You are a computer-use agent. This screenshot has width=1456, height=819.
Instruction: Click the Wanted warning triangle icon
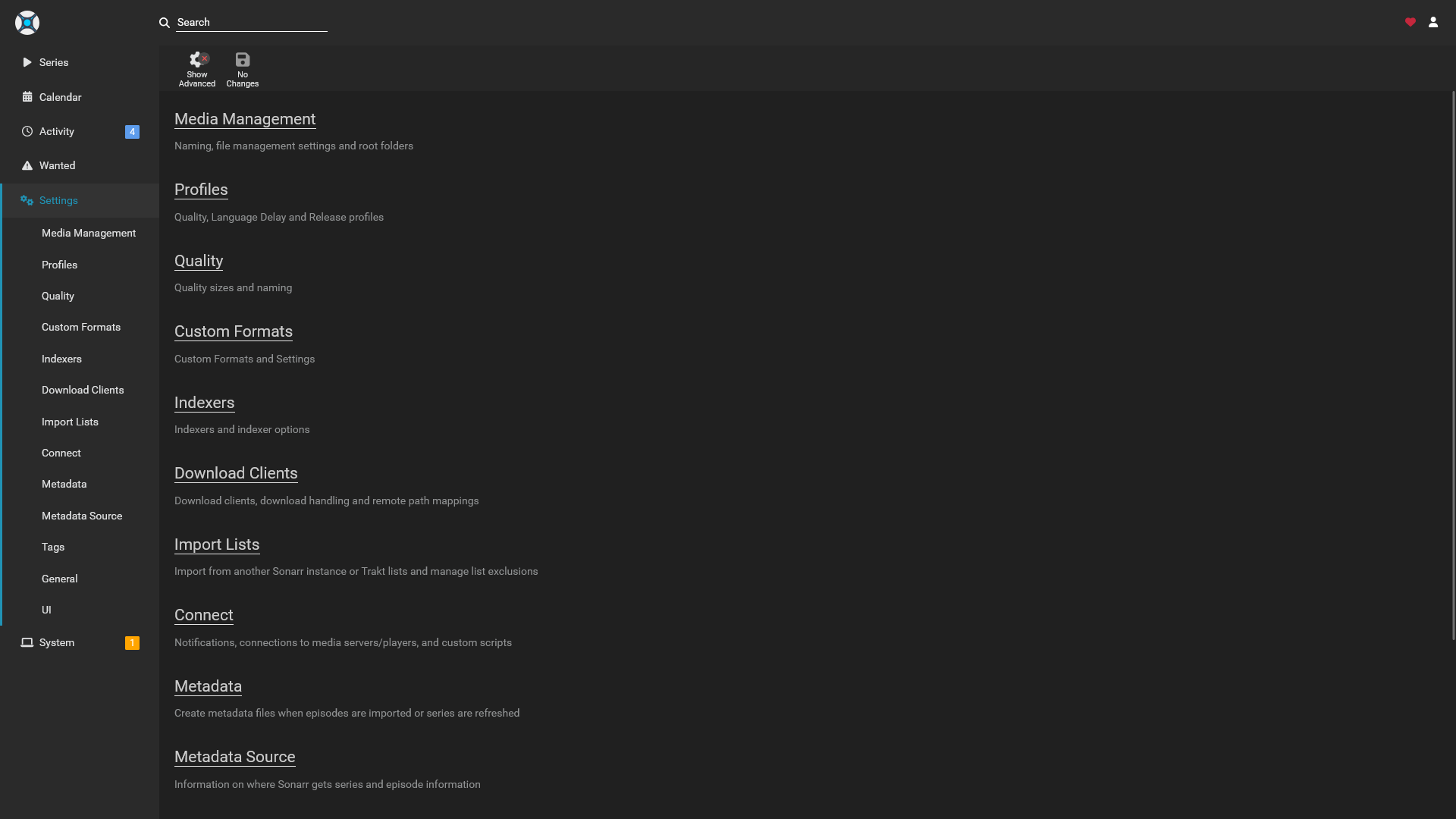pyautogui.click(x=27, y=165)
